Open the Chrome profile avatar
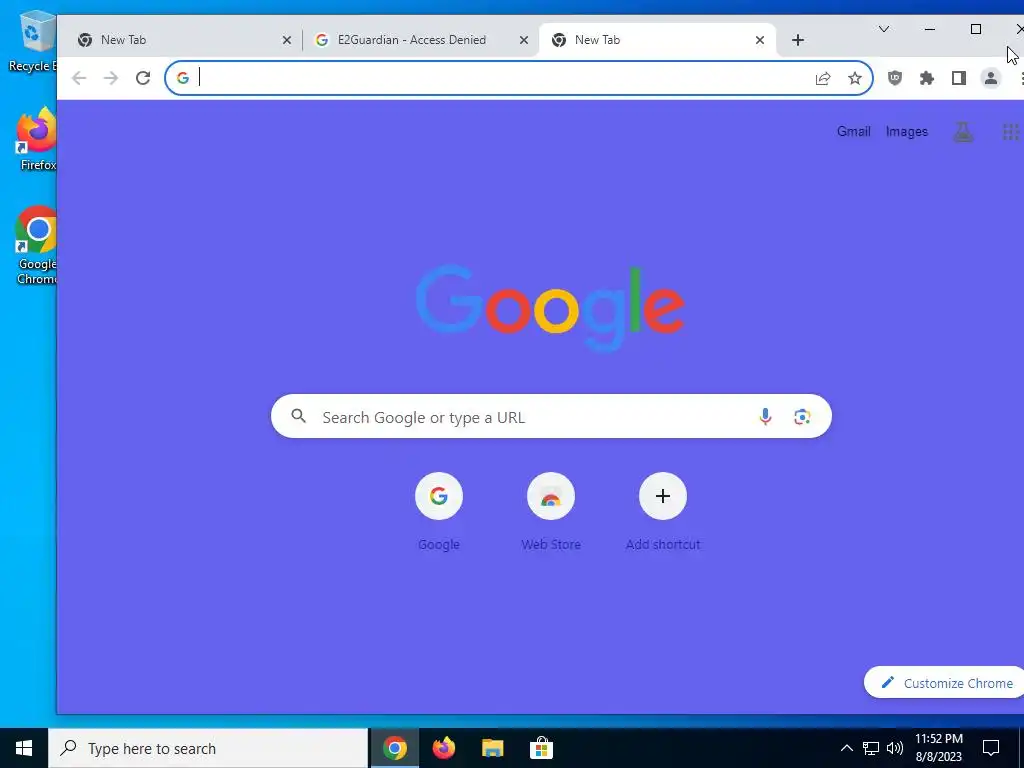This screenshot has height=768, width=1024. [991, 78]
